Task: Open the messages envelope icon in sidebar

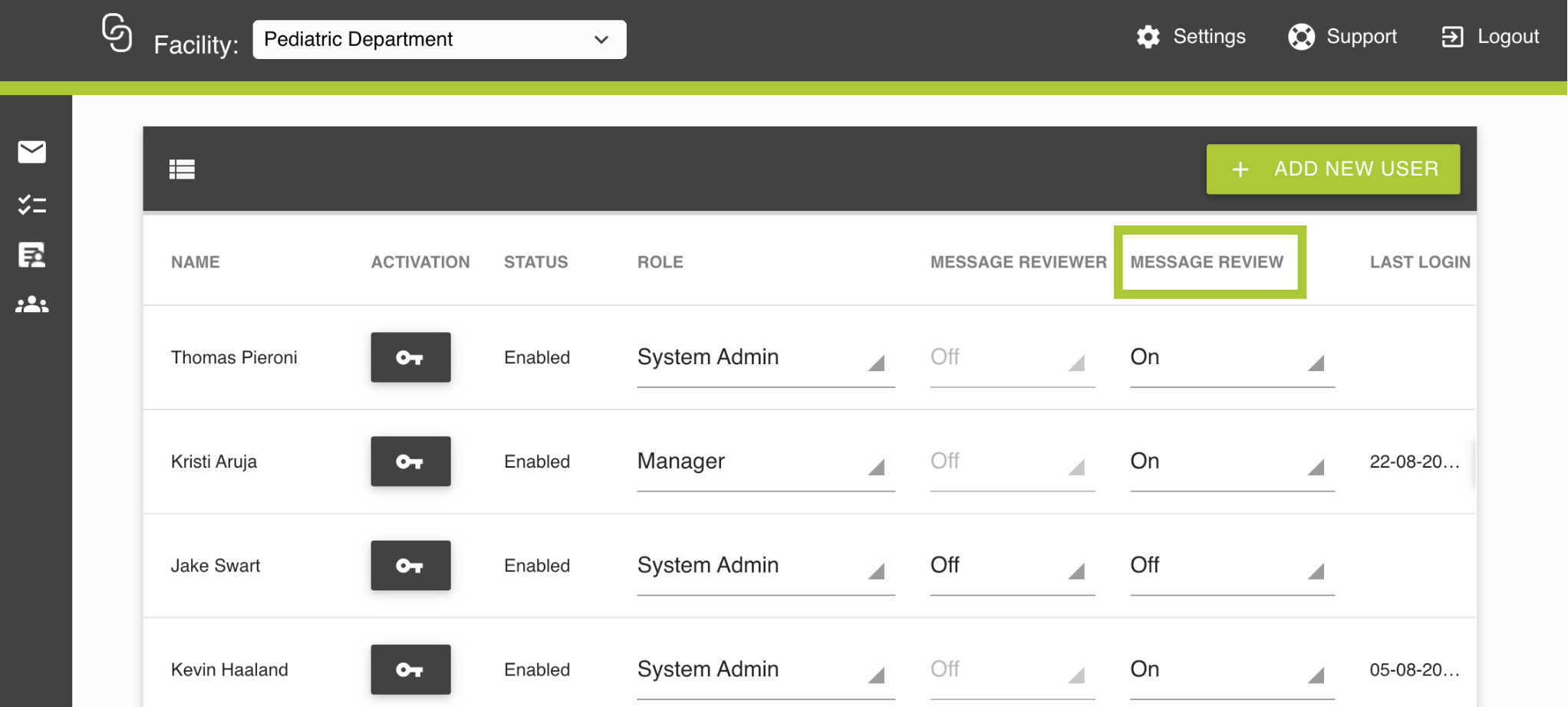Action: (x=32, y=152)
